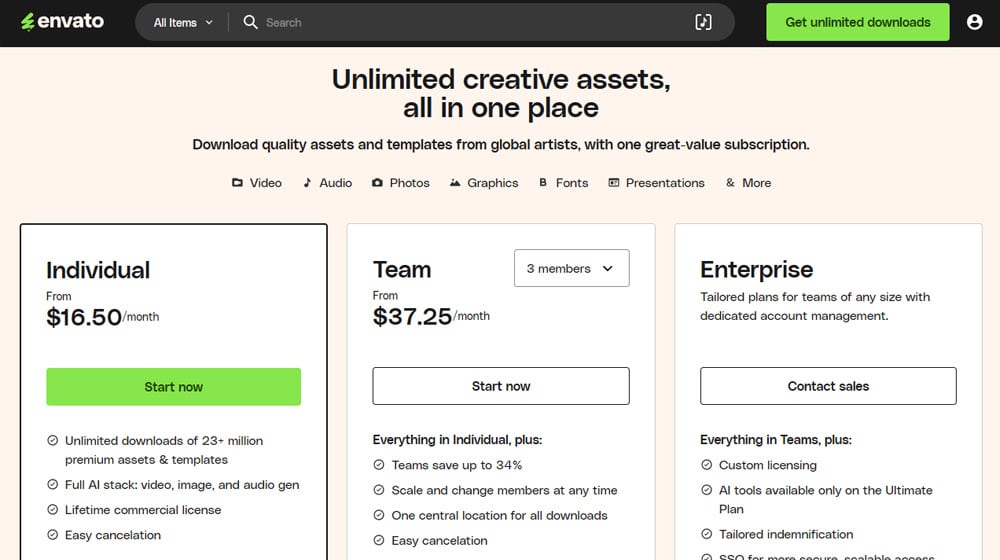Open the Envato logo home link
Screen dimensions: 1000x560
[62, 22]
